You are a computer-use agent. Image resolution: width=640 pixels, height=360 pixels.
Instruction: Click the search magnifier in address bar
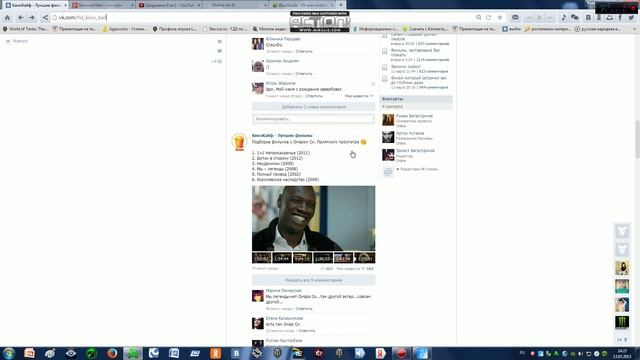[x=478, y=18]
